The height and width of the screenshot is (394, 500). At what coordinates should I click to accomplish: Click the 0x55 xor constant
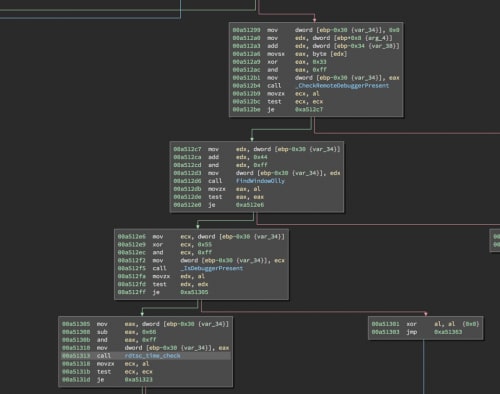tap(205, 244)
